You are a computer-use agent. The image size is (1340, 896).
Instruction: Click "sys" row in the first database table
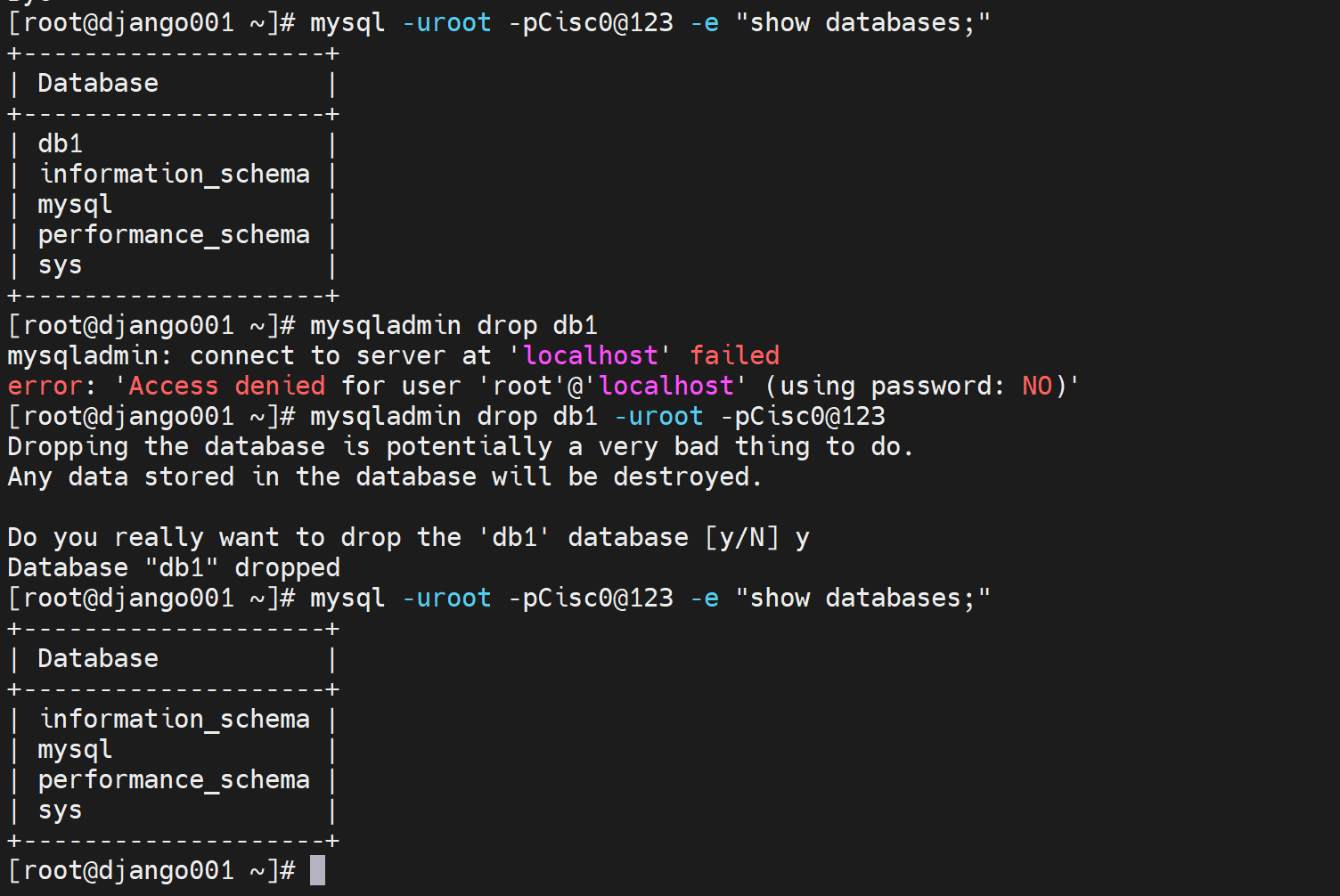60,265
